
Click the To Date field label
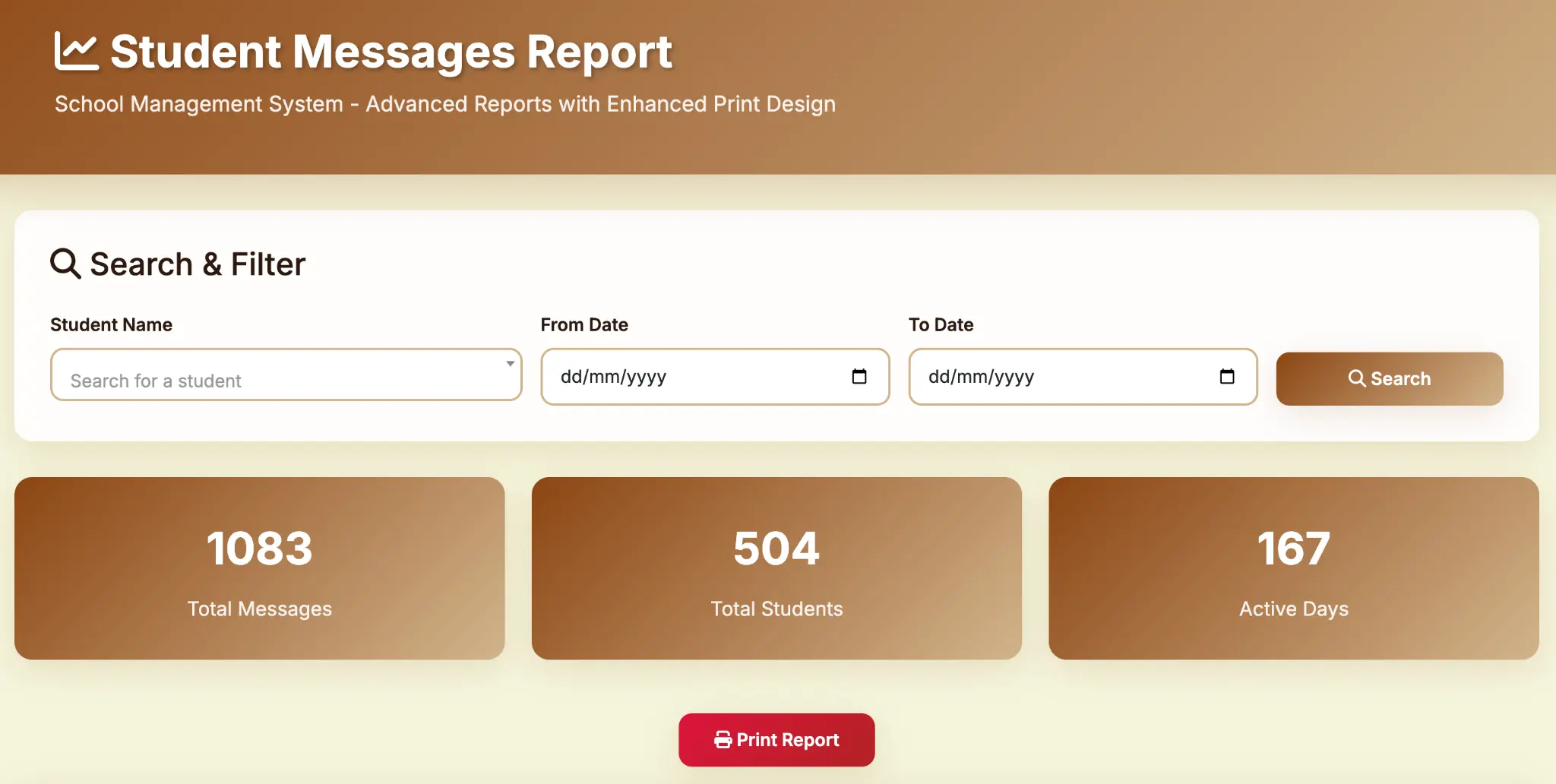[941, 325]
